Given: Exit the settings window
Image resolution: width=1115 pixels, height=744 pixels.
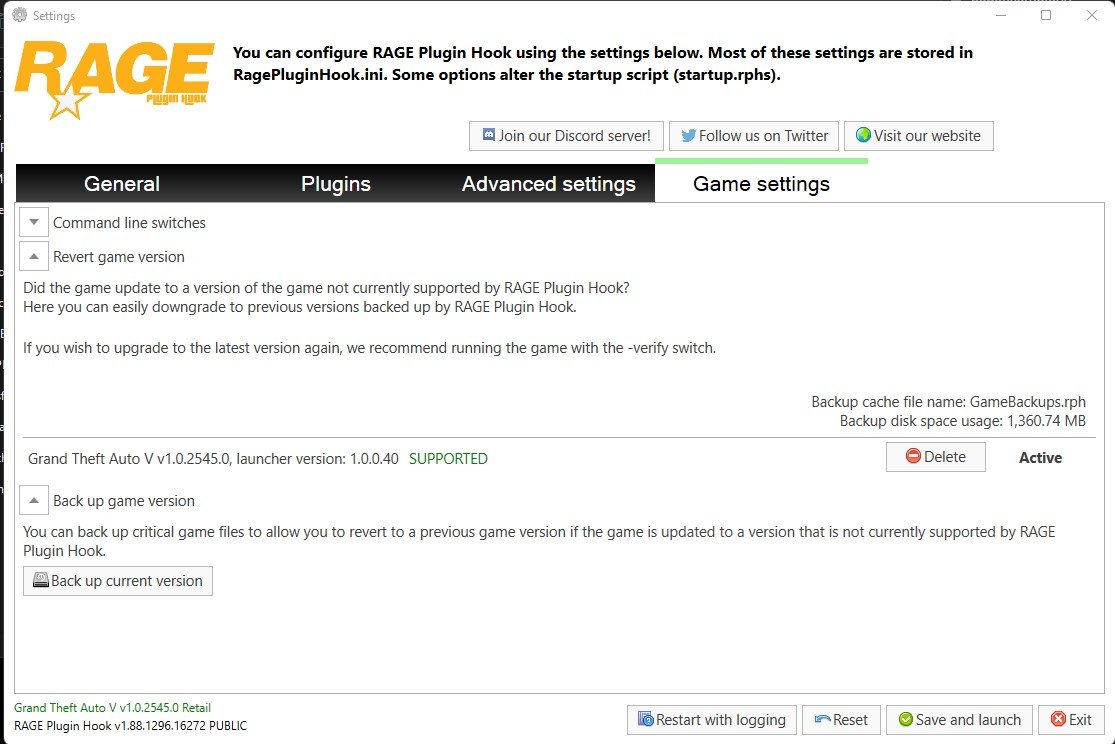Looking at the screenshot, I should (1071, 720).
